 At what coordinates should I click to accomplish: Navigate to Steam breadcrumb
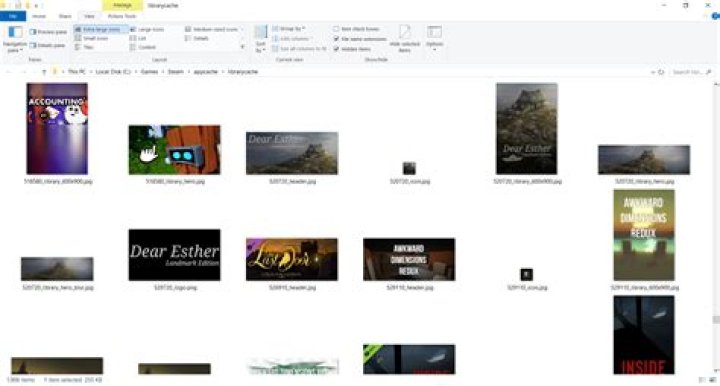(175, 72)
